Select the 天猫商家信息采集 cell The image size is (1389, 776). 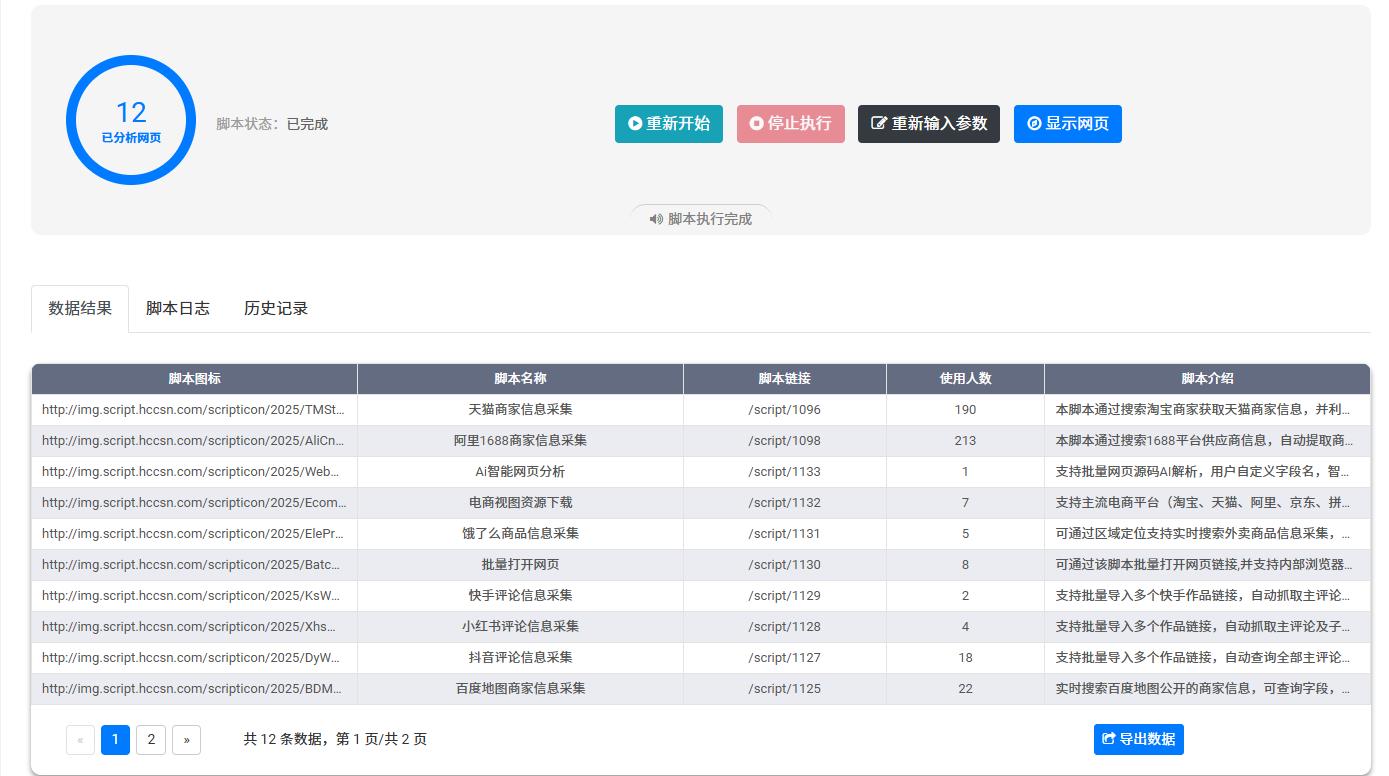point(520,410)
